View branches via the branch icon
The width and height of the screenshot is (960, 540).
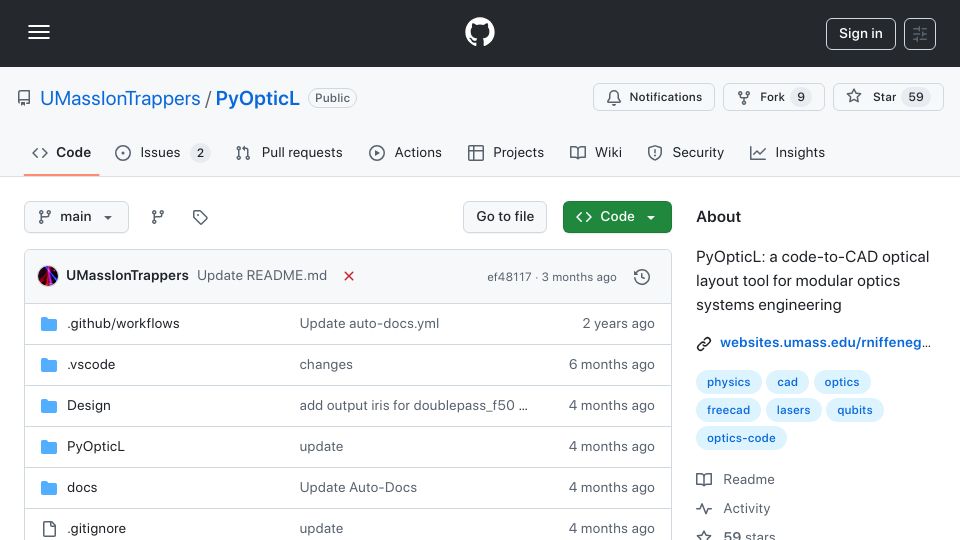pos(158,217)
